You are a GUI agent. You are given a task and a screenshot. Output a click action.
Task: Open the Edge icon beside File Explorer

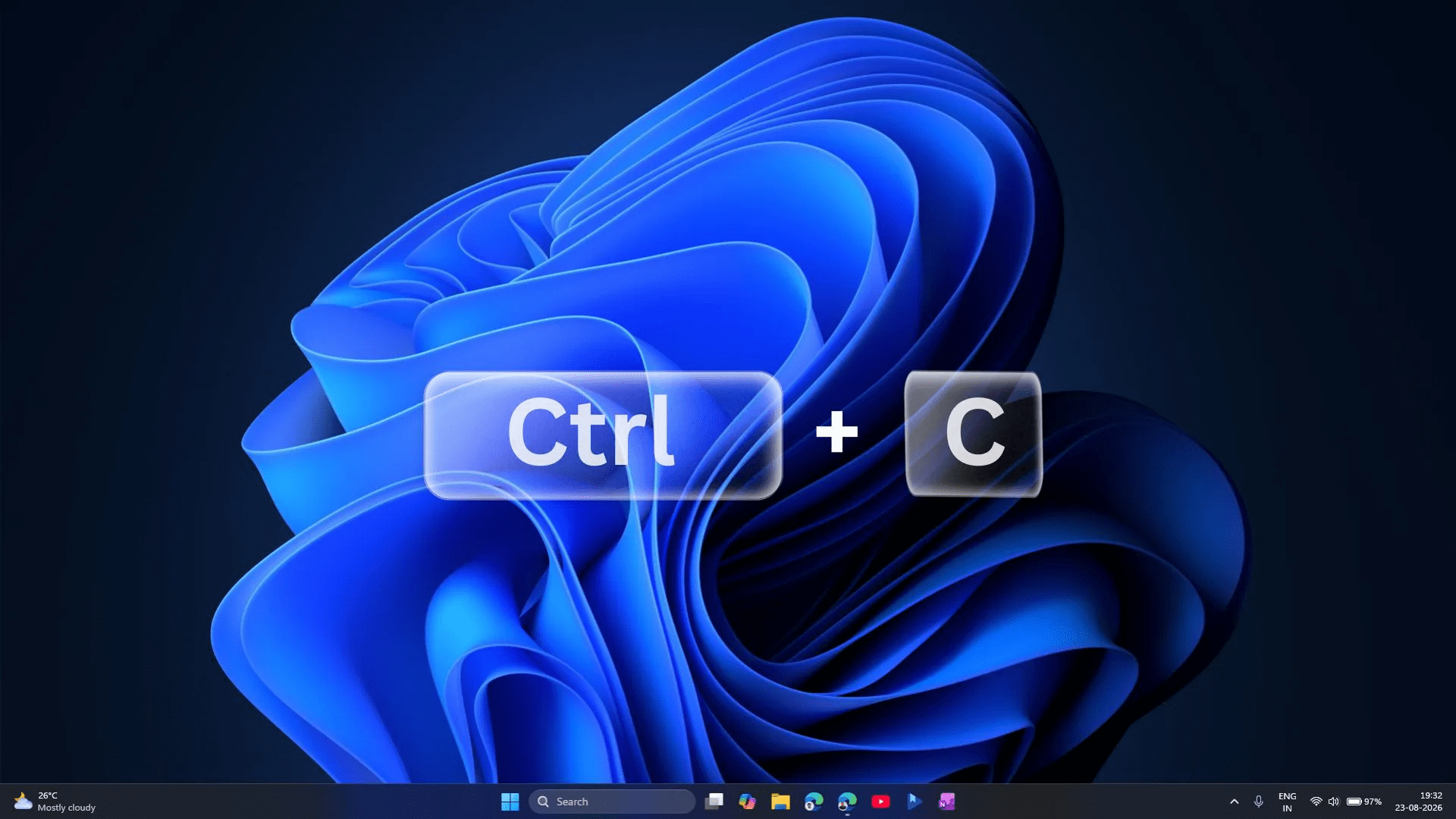point(814,802)
